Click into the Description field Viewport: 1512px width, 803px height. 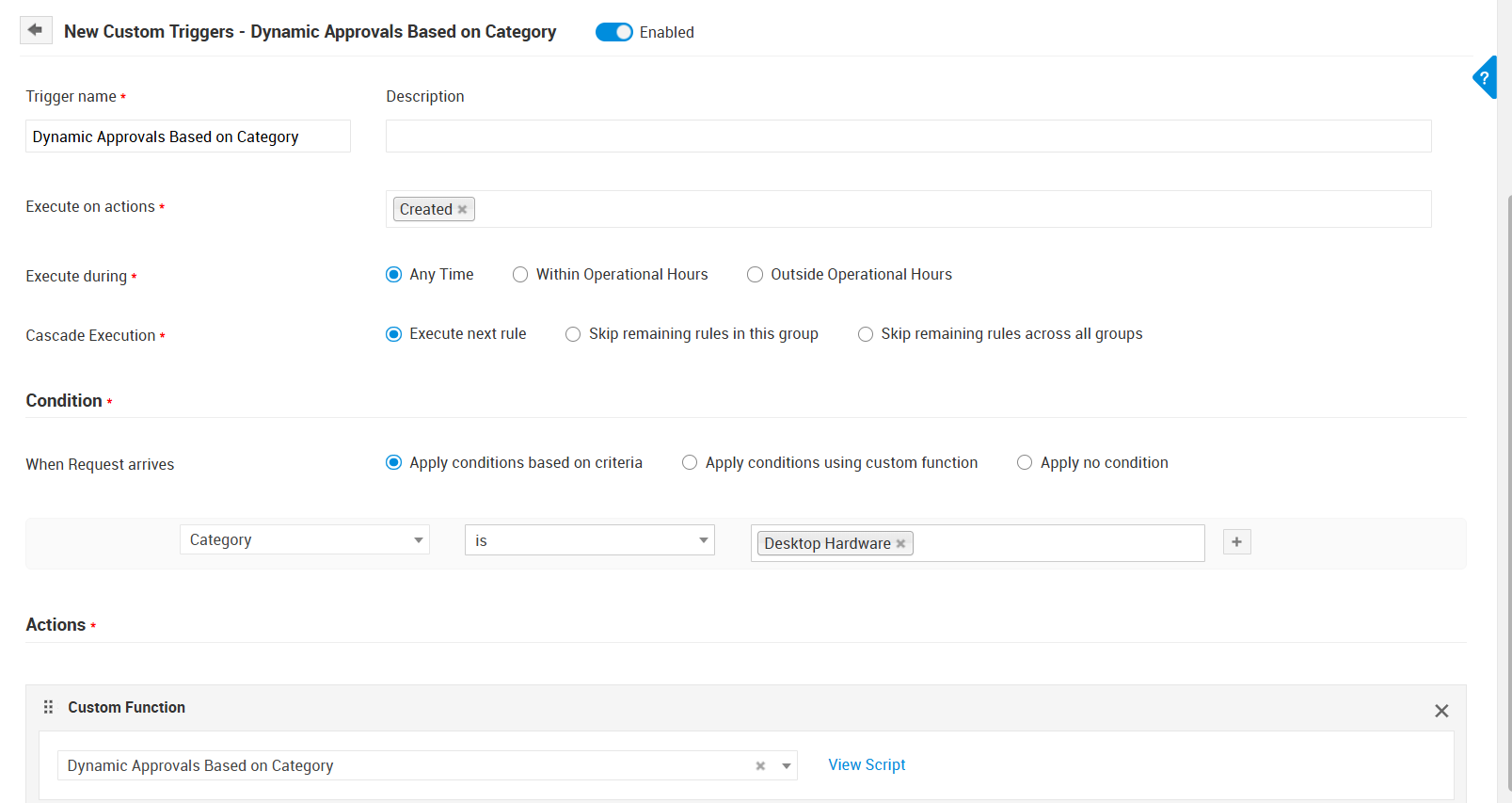(908, 137)
